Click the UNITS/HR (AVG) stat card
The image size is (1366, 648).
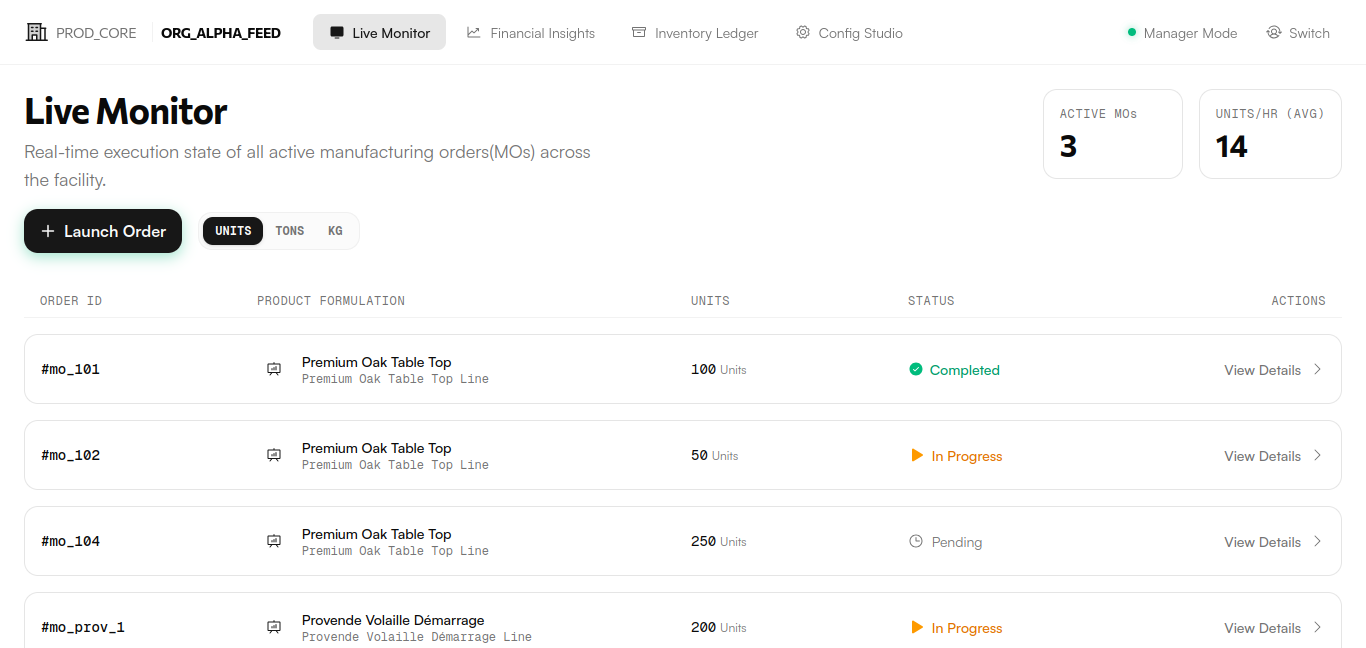pyautogui.click(x=1270, y=134)
